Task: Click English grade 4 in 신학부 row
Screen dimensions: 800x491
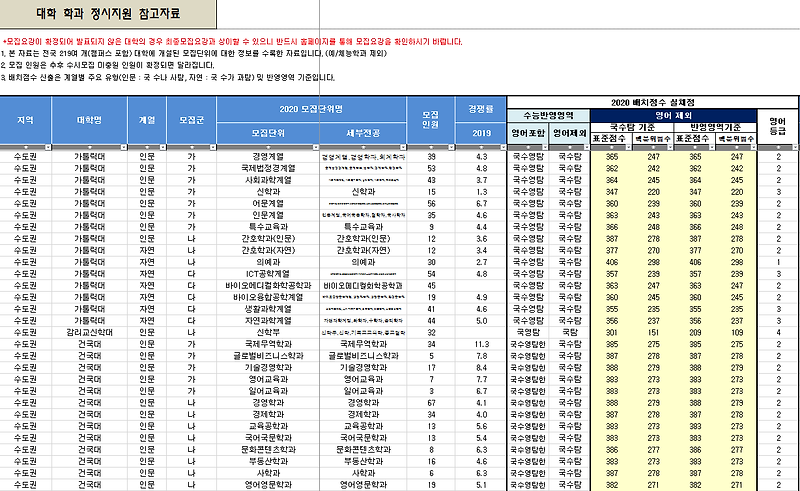Action: point(778,333)
